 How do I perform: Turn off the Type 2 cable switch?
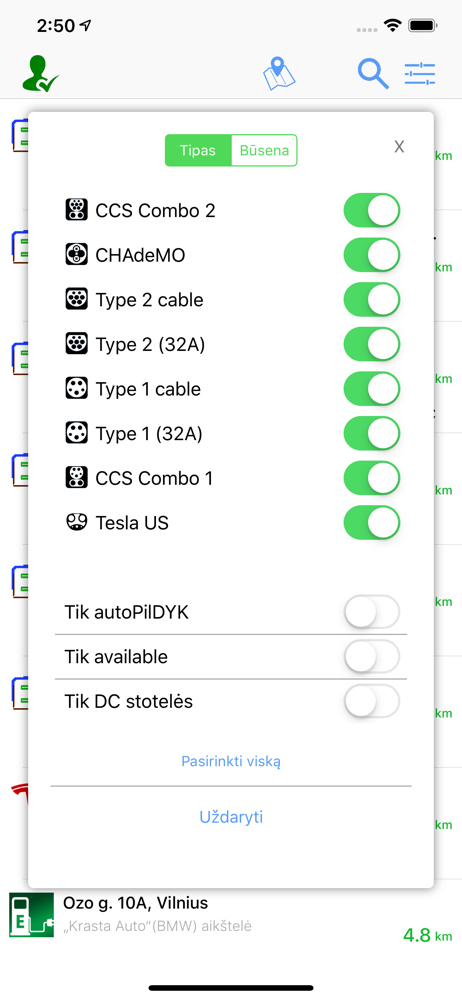372,300
